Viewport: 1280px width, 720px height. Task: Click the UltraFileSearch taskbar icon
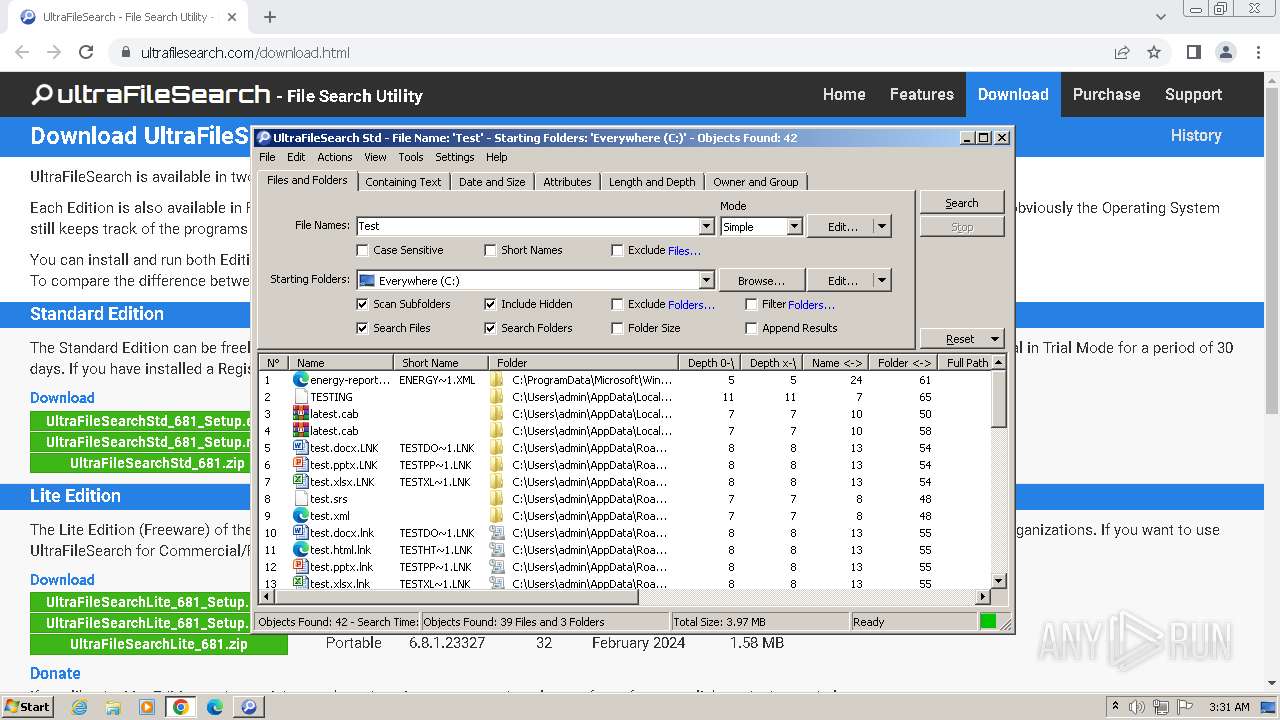[249, 707]
